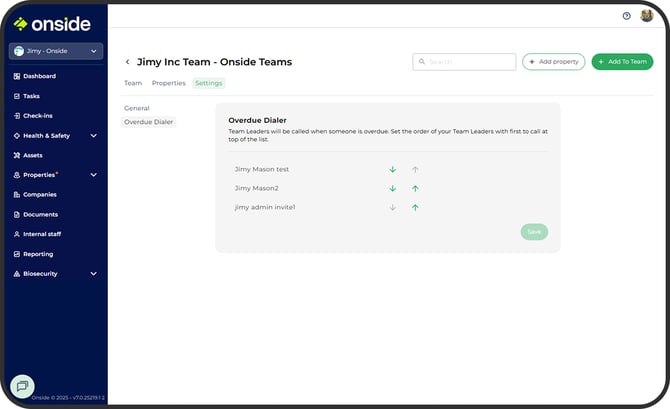Click the Add To Team button
Screen dimensions: 670x409
[x=622, y=62]
